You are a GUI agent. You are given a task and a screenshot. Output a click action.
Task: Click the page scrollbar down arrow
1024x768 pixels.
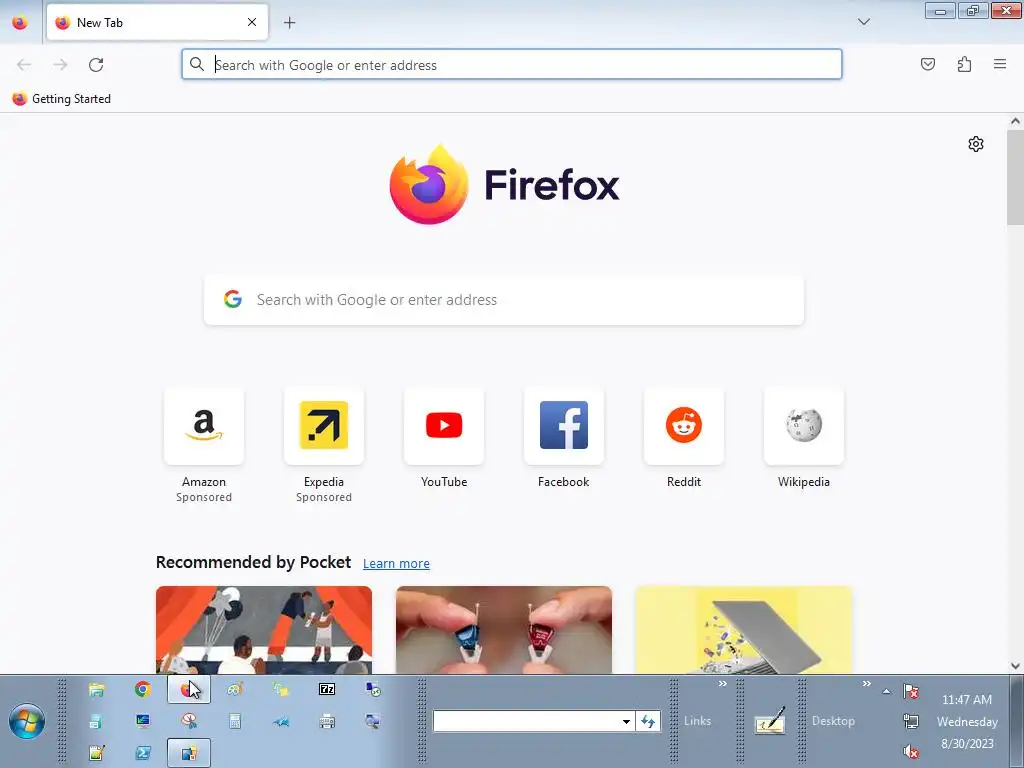1015,666
